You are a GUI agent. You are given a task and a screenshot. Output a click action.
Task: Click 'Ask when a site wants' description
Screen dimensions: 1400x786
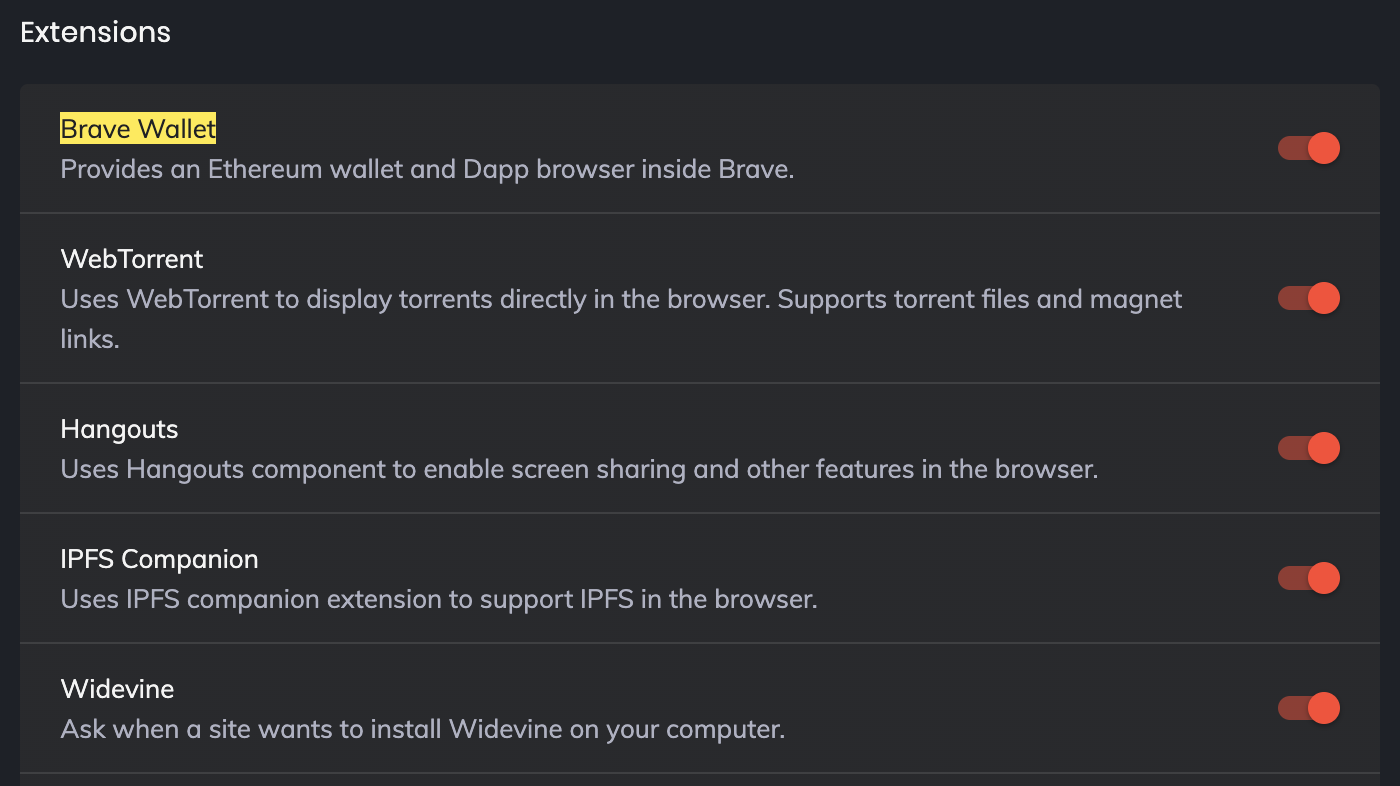(x=423, y=729)
